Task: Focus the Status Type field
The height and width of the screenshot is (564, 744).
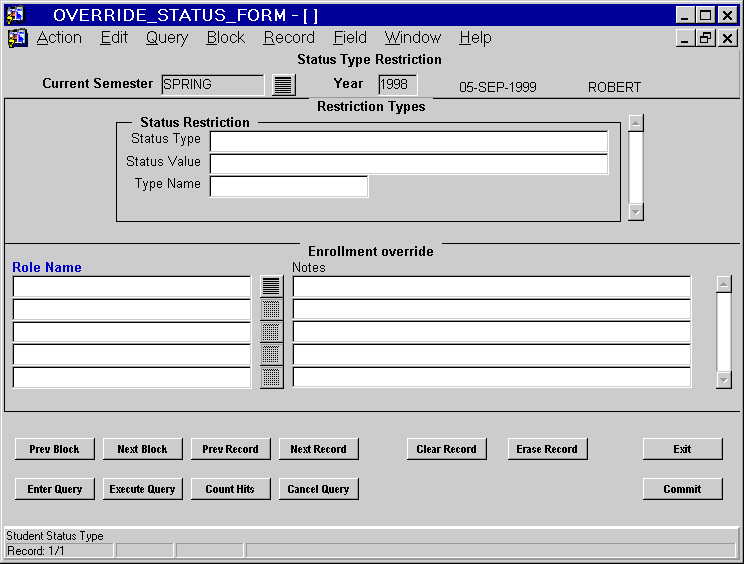Action: tap(409, 141)
